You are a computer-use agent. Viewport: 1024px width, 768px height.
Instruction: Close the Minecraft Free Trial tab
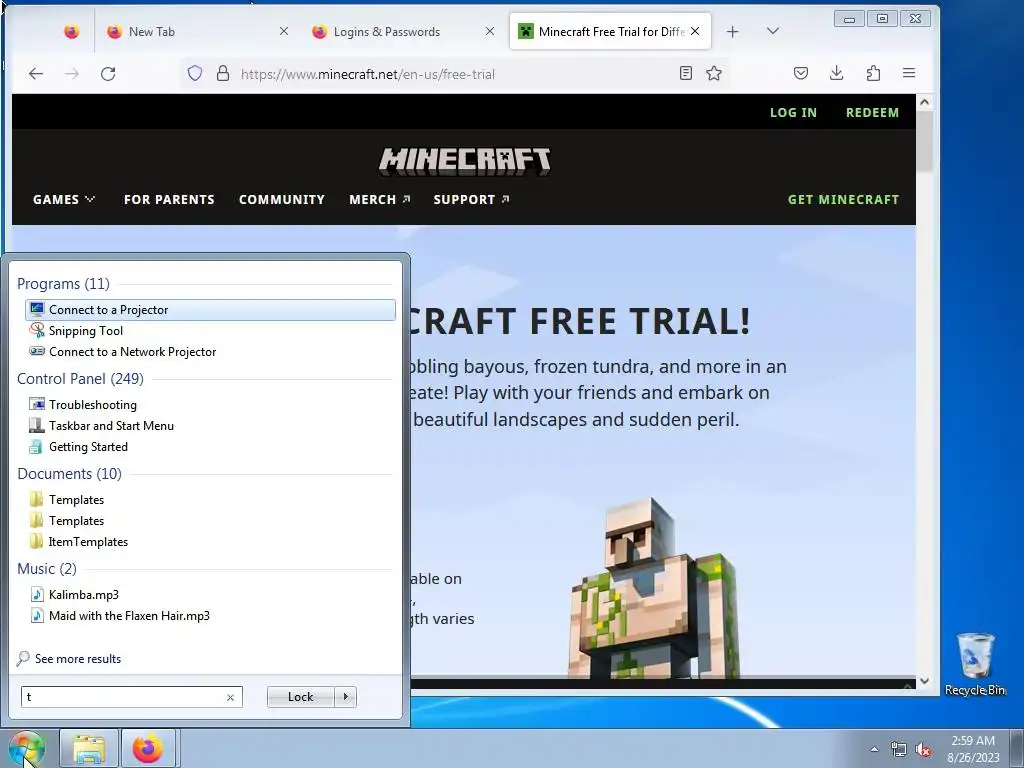coord(696,31)
